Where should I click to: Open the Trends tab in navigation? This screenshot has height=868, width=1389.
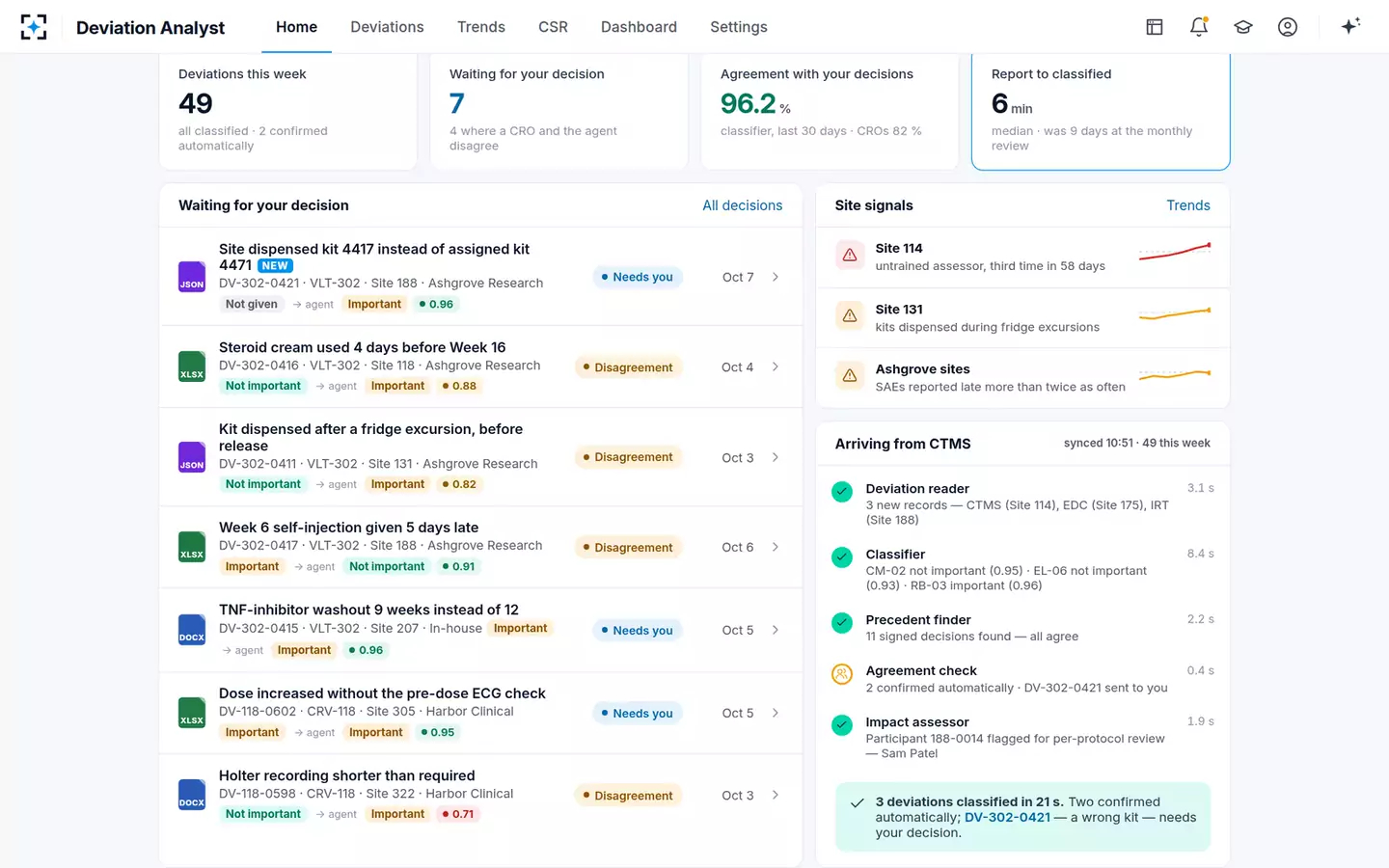point(481,27)
